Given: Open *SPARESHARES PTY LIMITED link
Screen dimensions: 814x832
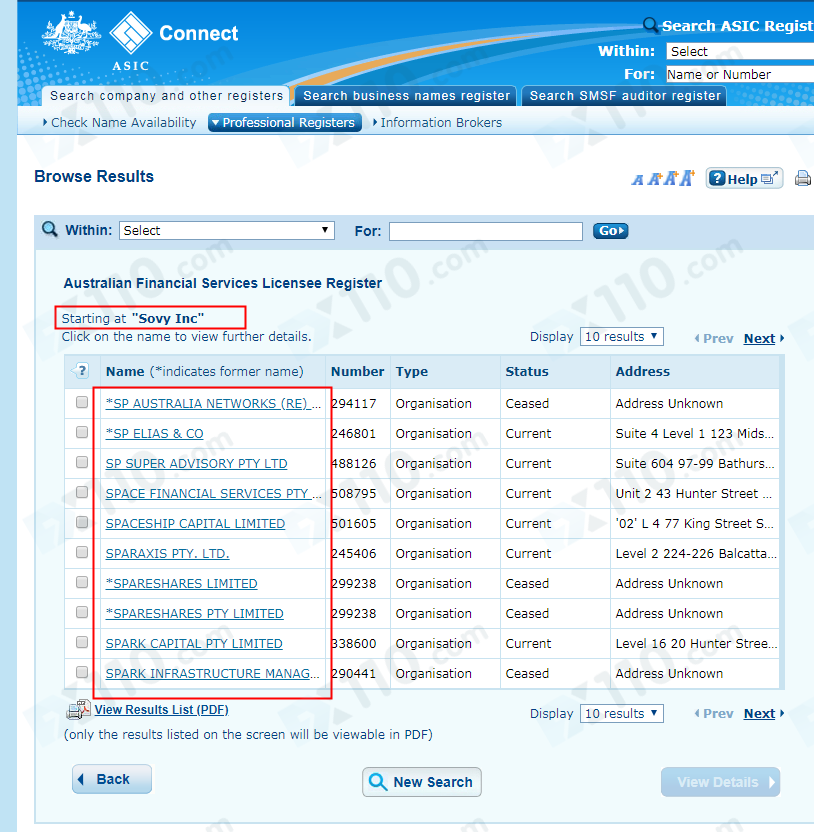Looking at the screenshot, I should [195, 613].
